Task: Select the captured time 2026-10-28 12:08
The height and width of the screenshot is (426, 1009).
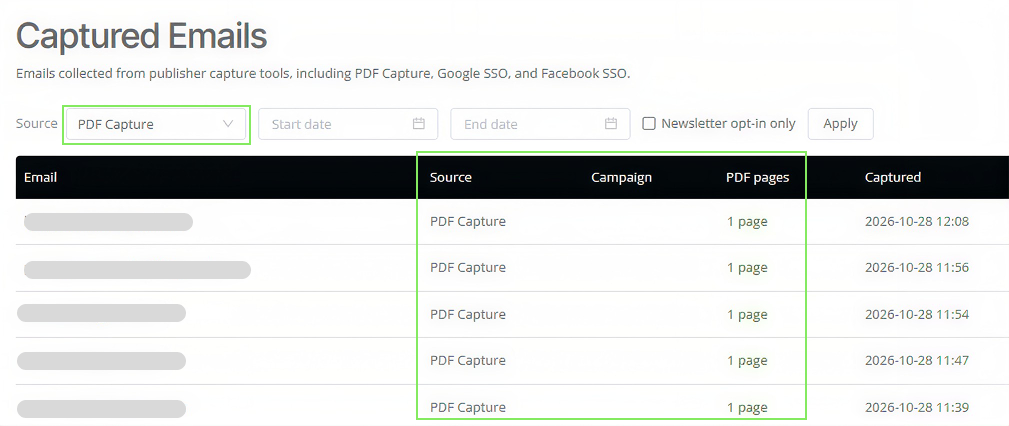Action: click(x=917, y=221)
